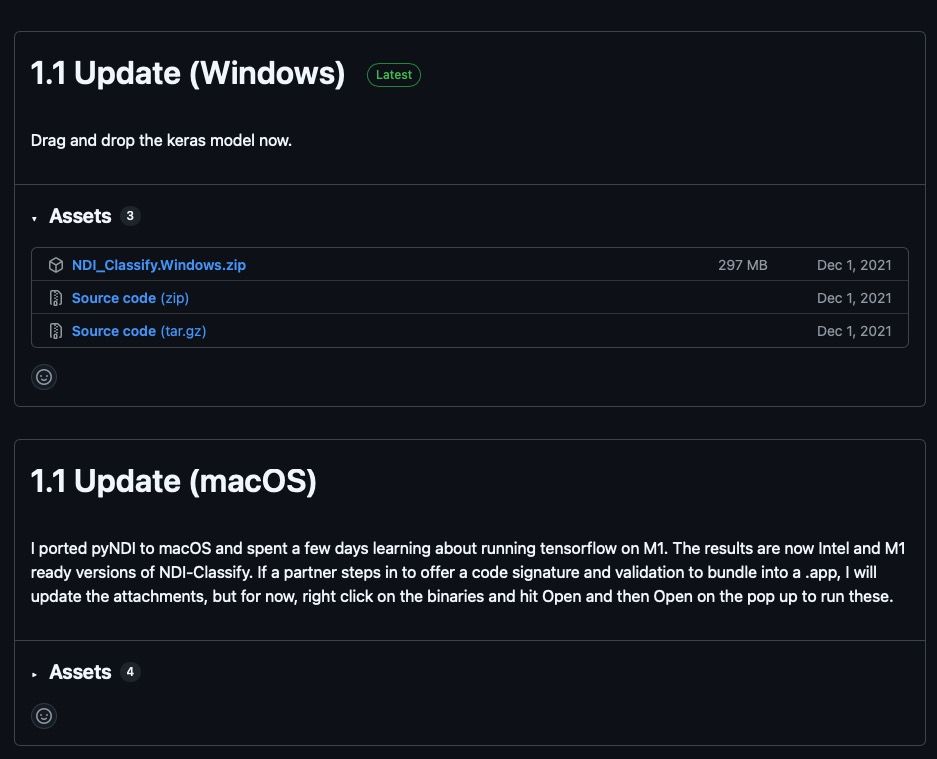Image resolution: width=937 pixels, height=759 pixels.
Task: Click the date on the NDI_Classify.Windows.zip row
Action: [853, 265]
